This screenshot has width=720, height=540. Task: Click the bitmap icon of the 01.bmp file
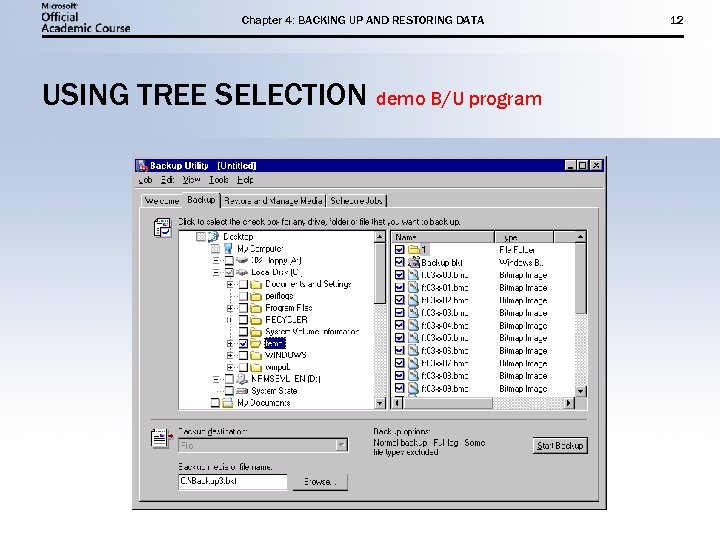[x=414, y=288]
